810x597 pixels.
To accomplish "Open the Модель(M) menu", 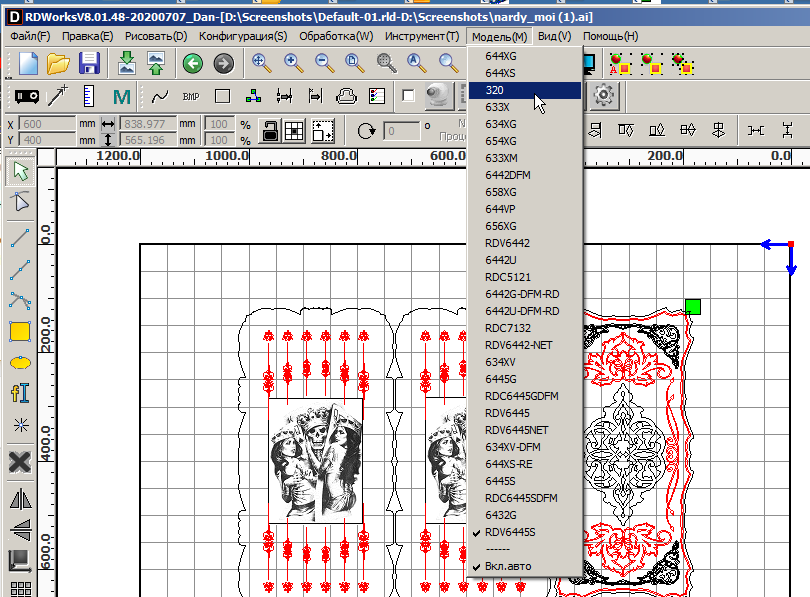I will pyautogui.click(x=499, y=36).
